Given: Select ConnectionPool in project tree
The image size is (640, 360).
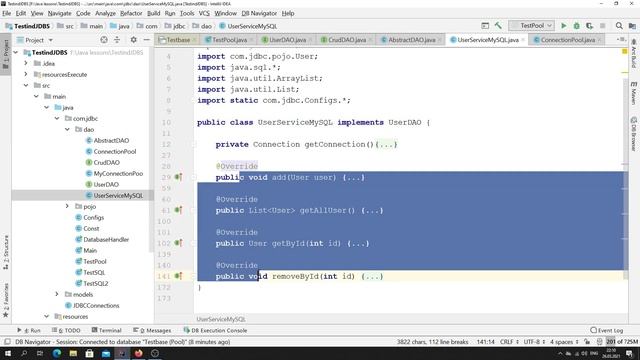Looking at the screenshot, I should 115,151.
